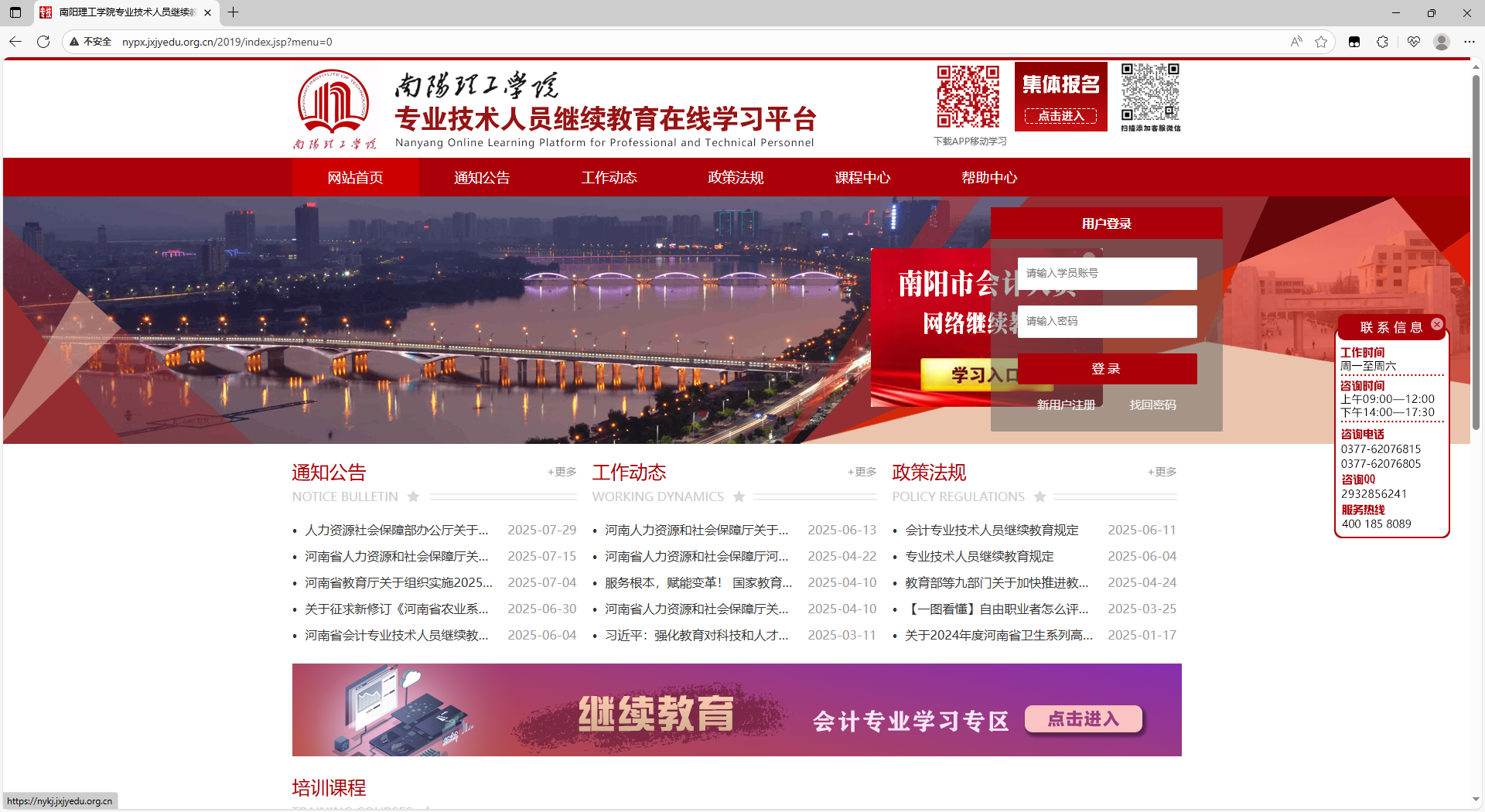Open the tab actions menu icon

click(15, 12)
